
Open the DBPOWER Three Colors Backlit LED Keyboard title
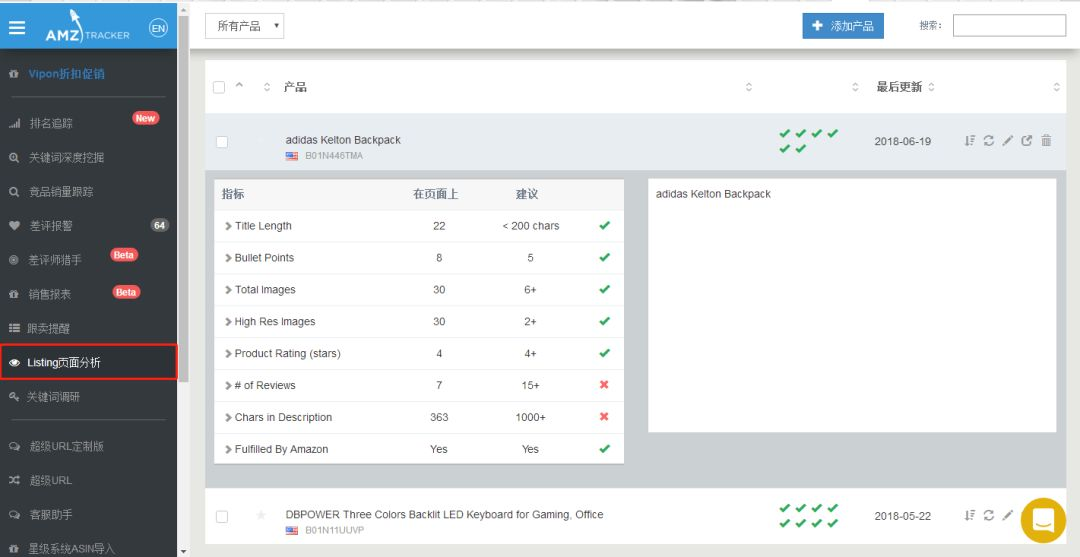[444, 514]
